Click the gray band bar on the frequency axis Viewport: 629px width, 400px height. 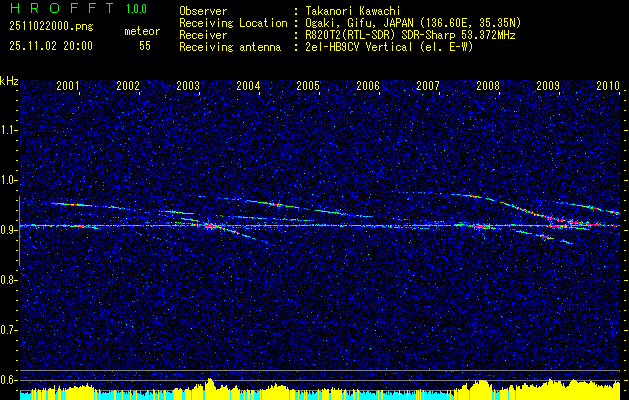19,231
